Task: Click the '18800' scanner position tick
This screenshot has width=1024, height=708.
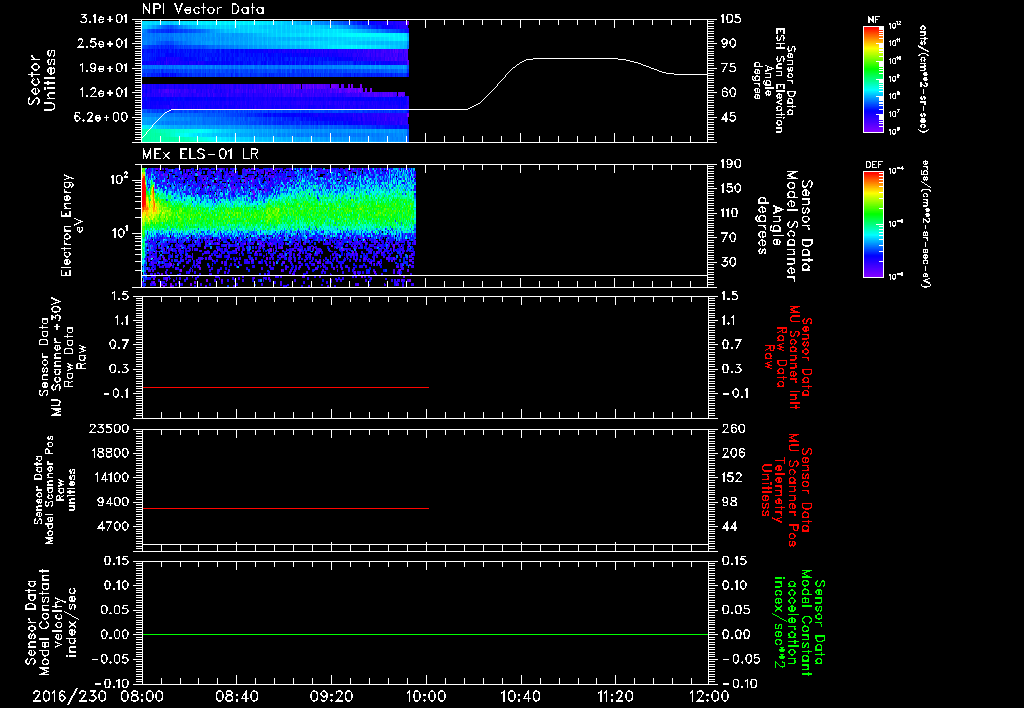Action: click(110, 453)
